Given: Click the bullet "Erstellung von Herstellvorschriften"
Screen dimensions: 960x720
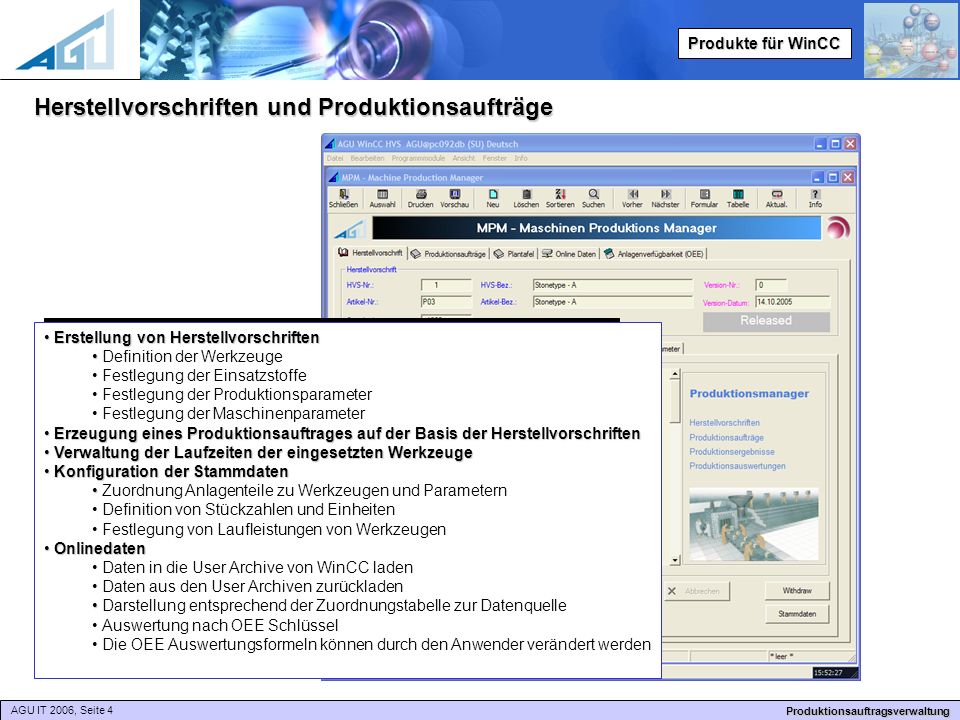Looking at the screenshot, I should (x=186, y=337).
